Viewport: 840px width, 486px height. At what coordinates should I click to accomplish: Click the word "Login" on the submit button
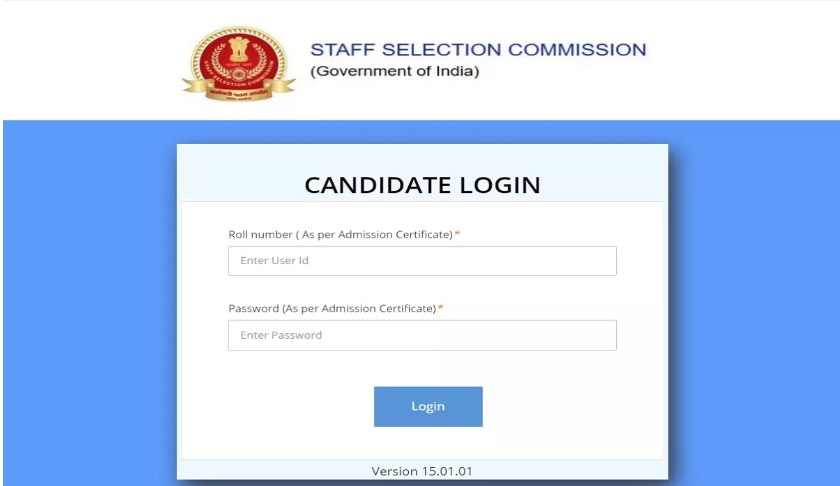(x=428, y=406)
